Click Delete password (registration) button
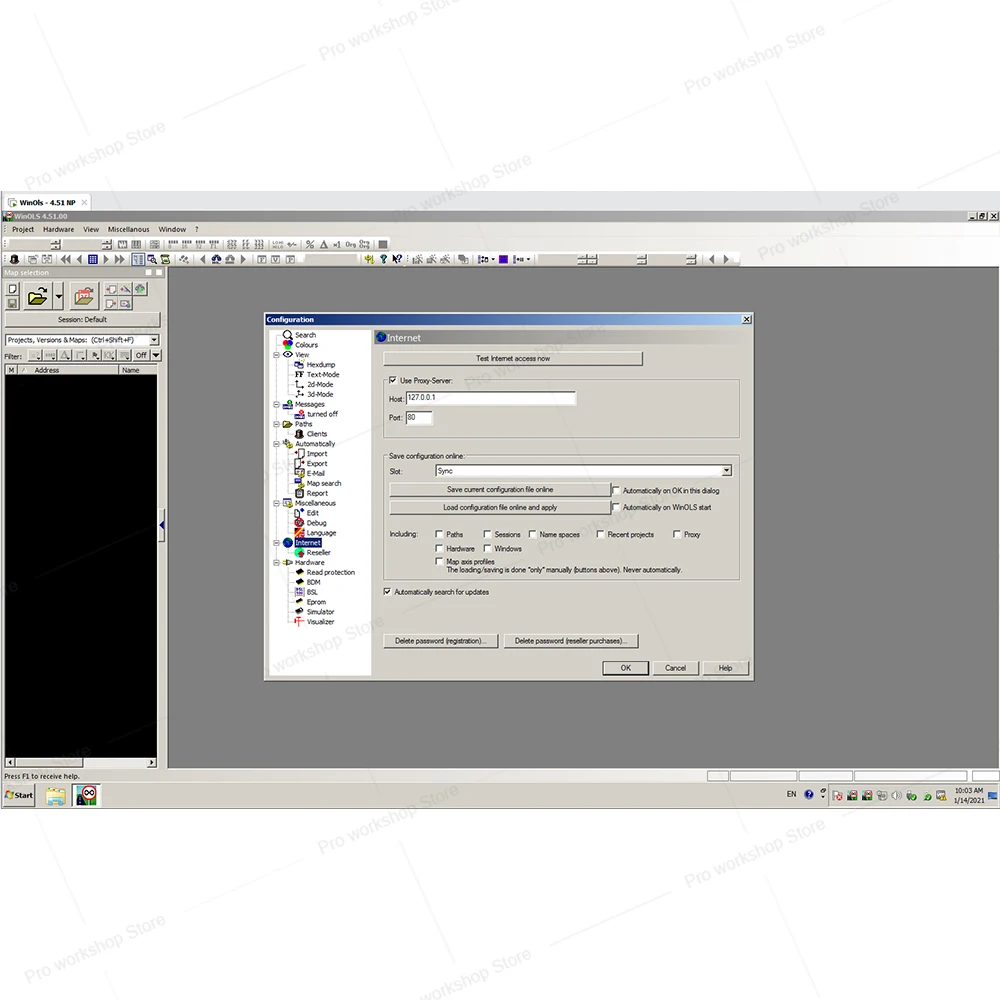Viewport: 1000px width, 1000px height. tap(440, 641)
